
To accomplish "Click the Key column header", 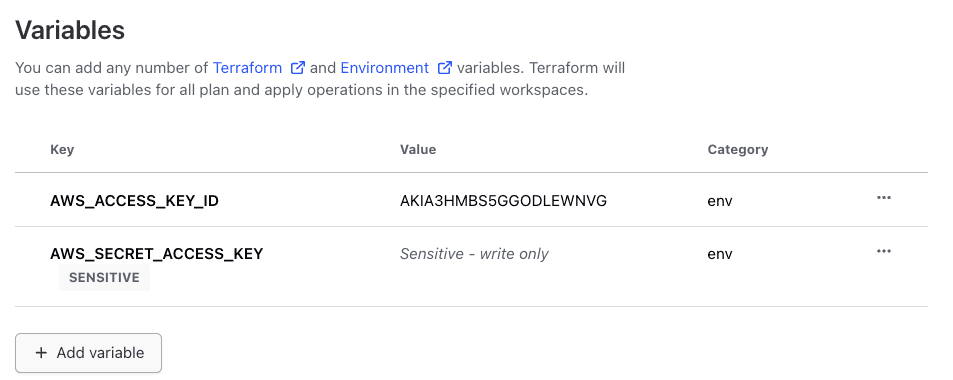I will pos(62,150).
